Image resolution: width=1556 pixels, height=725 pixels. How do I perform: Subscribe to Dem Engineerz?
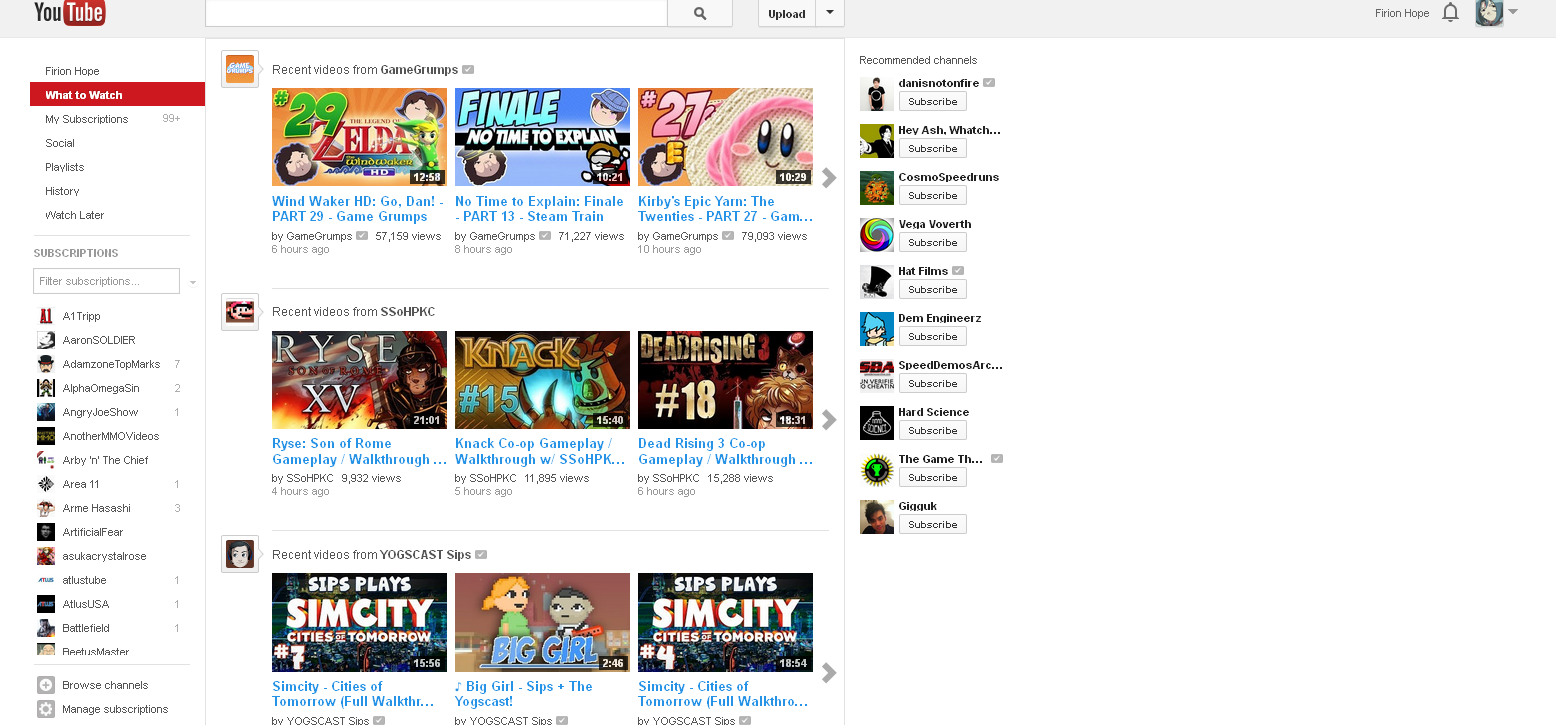pos(933,337)
